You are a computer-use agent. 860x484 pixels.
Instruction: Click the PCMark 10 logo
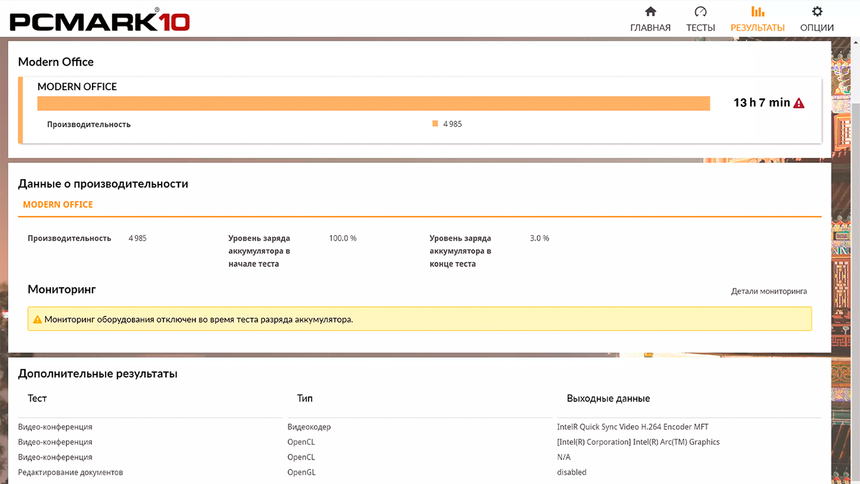click(x=100, y=21)
